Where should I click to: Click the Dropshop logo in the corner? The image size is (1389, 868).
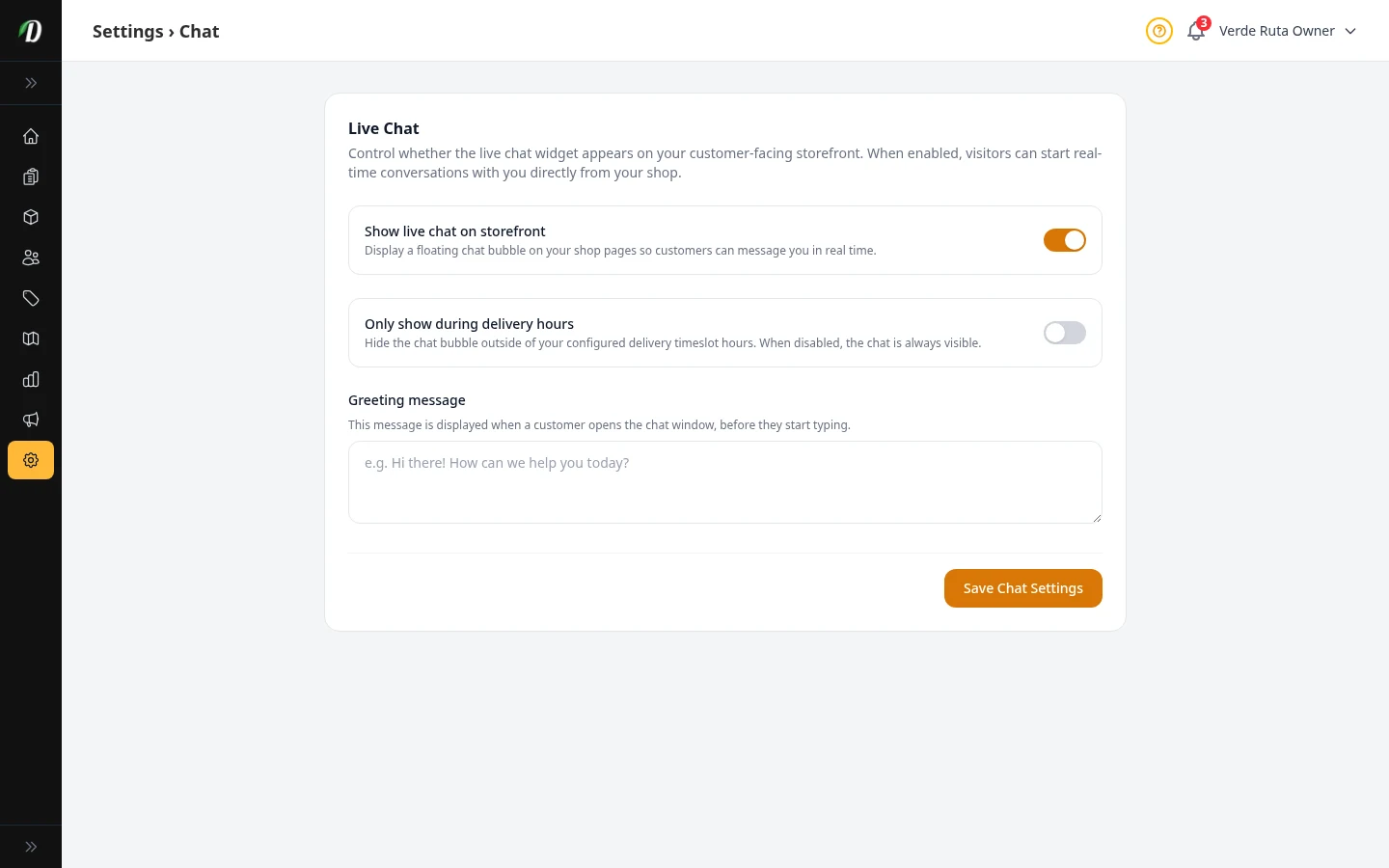(31, 31)
